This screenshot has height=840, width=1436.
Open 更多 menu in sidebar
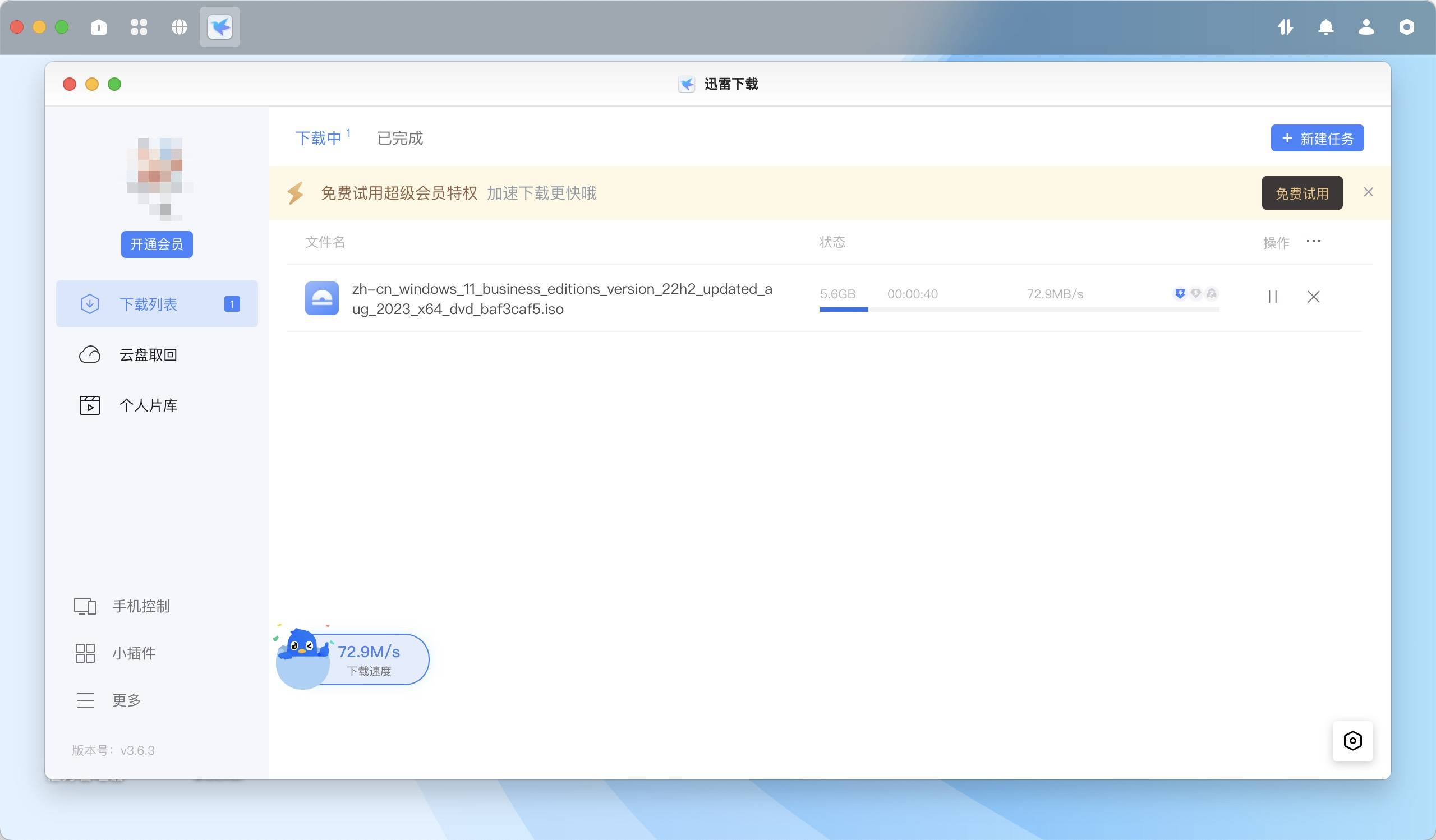pos(109,699)
